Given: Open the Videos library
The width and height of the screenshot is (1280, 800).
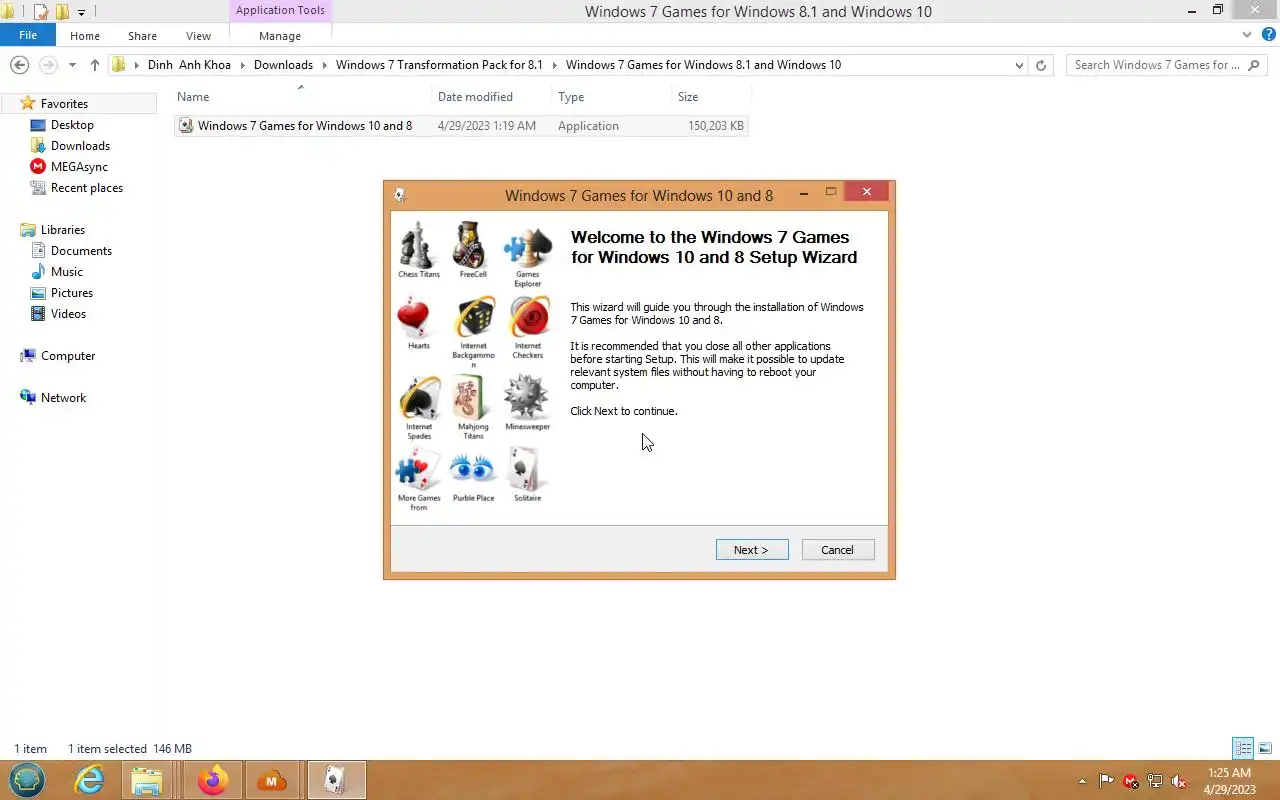Looking at the screenshot, I should tap(68, 314).
